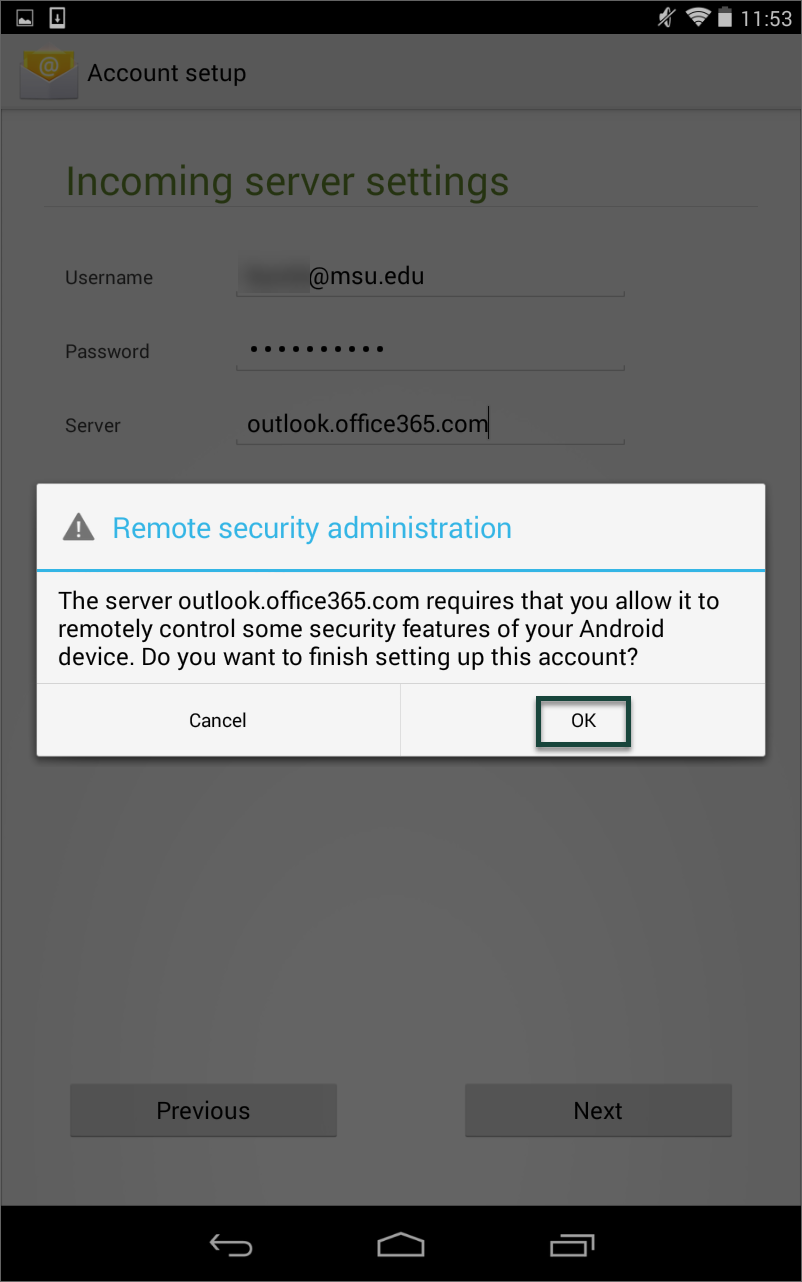Viewport: 802px width, 1282px height.
Task: Go to the Previous setup step
Action: (x=203, y=1110)
